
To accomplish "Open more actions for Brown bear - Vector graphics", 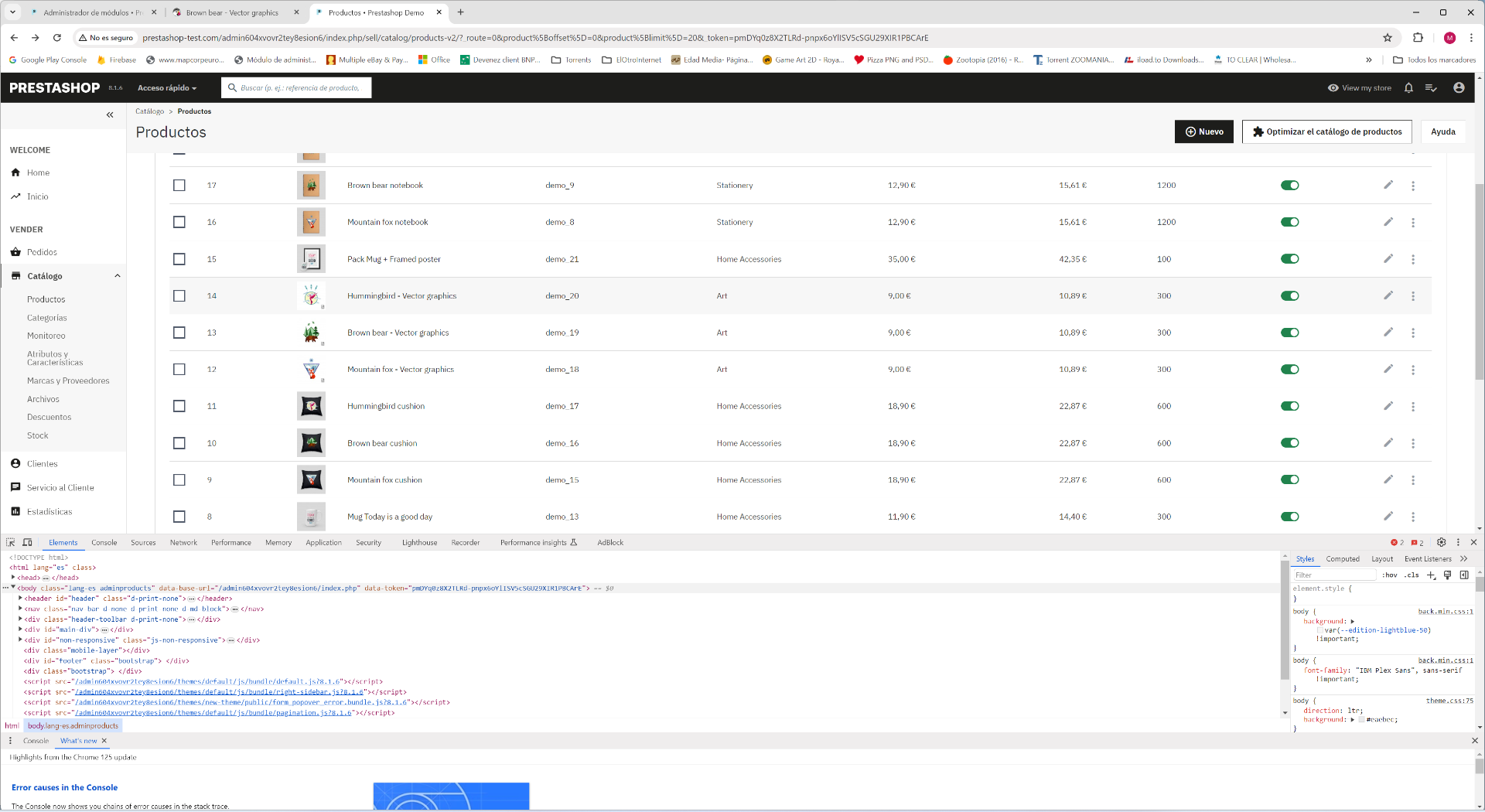I will [x=1413, y=333].
